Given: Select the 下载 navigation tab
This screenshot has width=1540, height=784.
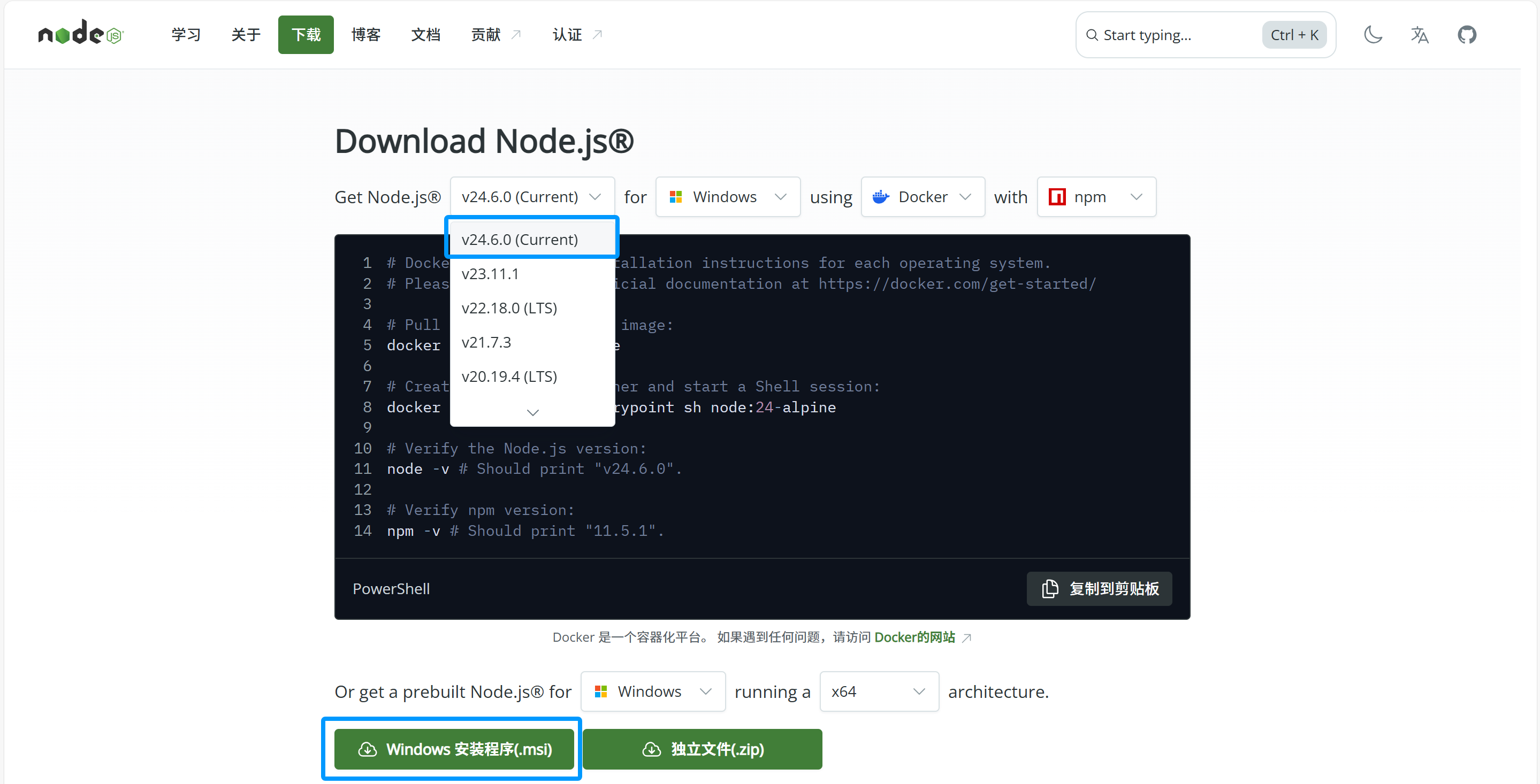Looking at the screenshot, I should 306,35.
